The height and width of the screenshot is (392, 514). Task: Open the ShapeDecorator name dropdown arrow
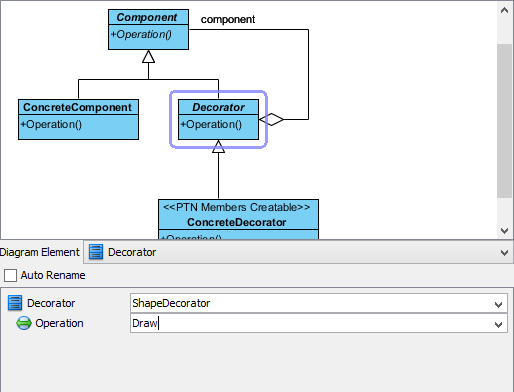(x=498, y=304)
